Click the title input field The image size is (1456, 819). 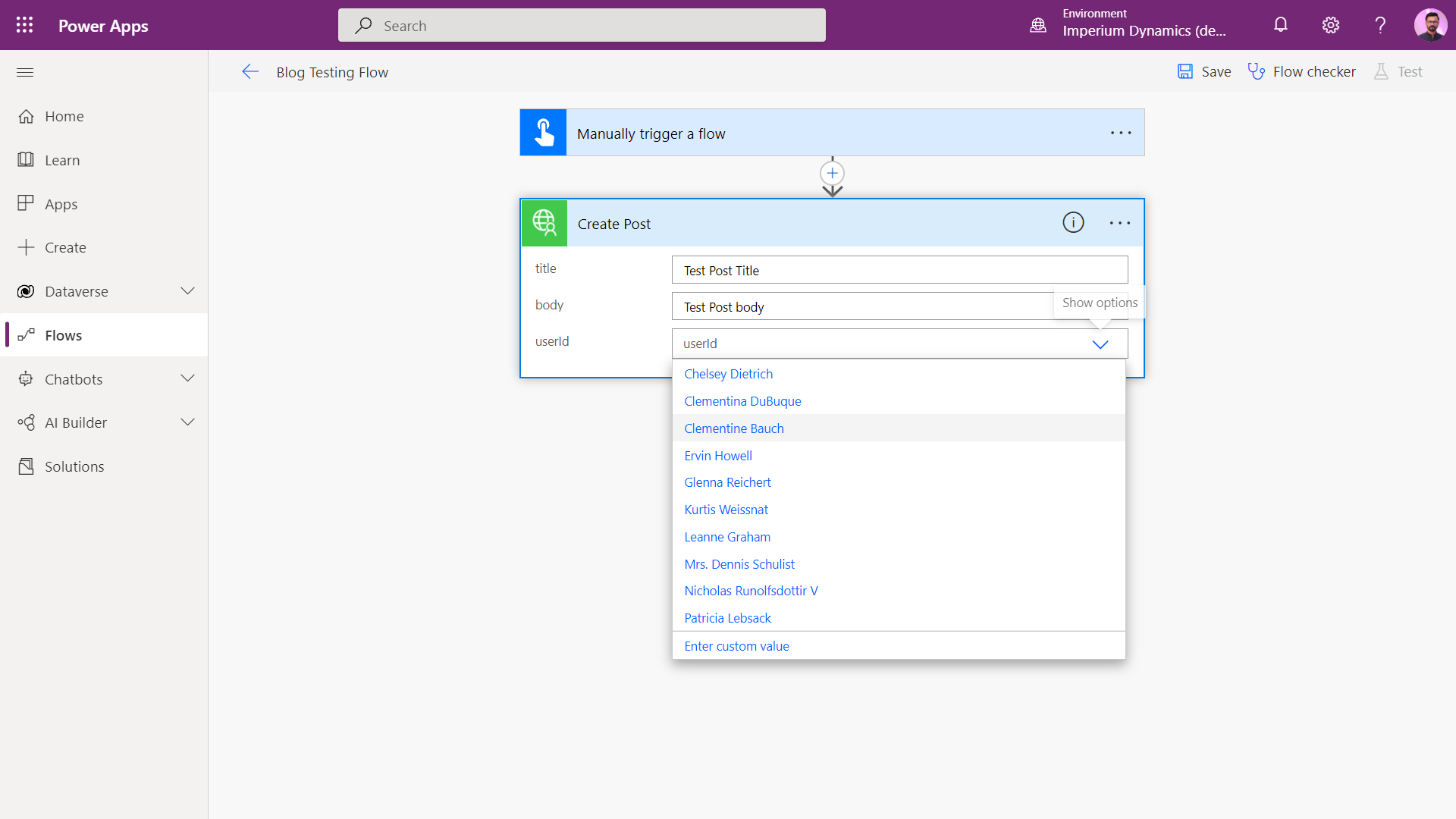(899, 270)
